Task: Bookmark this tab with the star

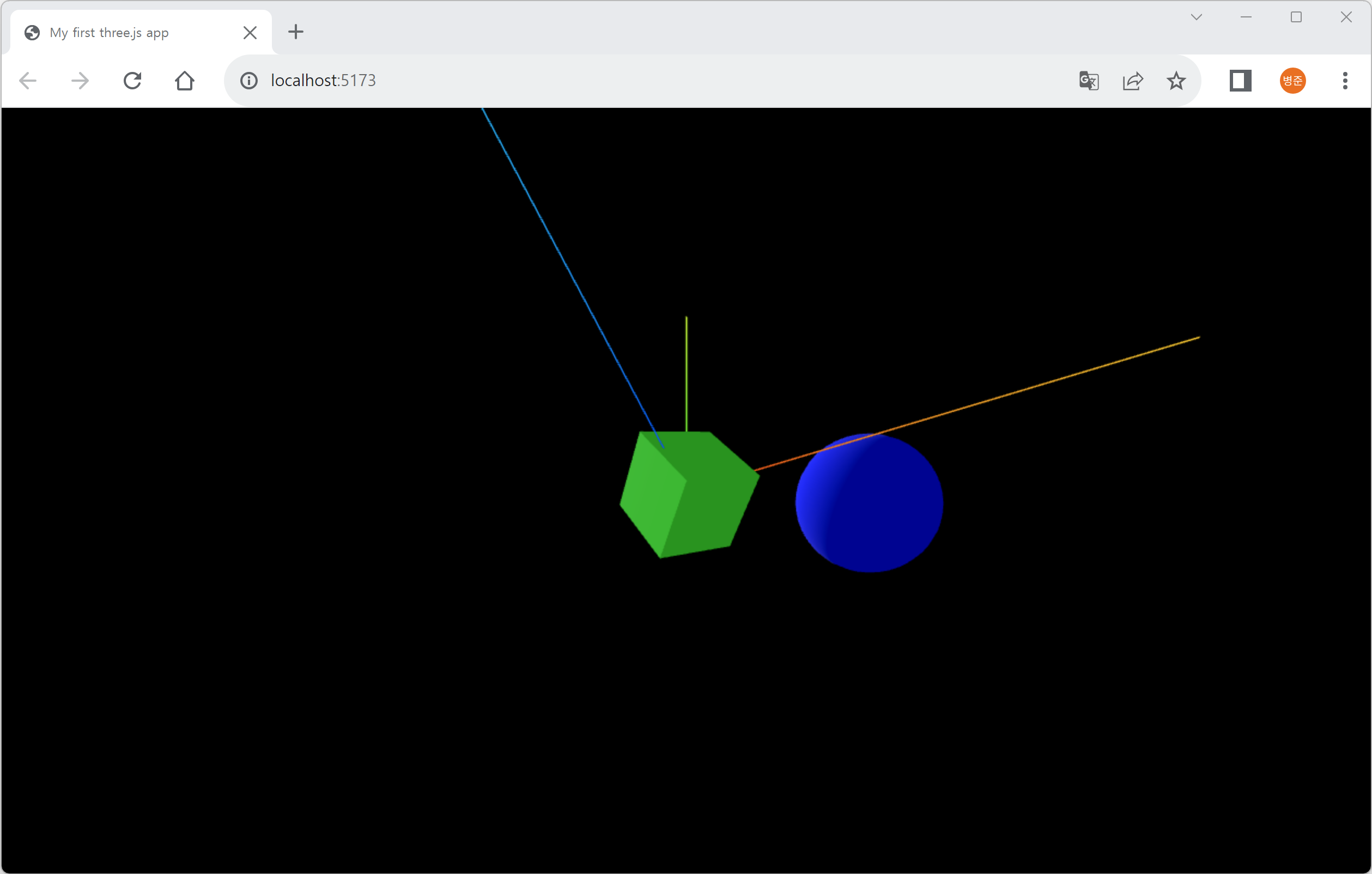Action: pyautogui.click(x=1176, y=81)
